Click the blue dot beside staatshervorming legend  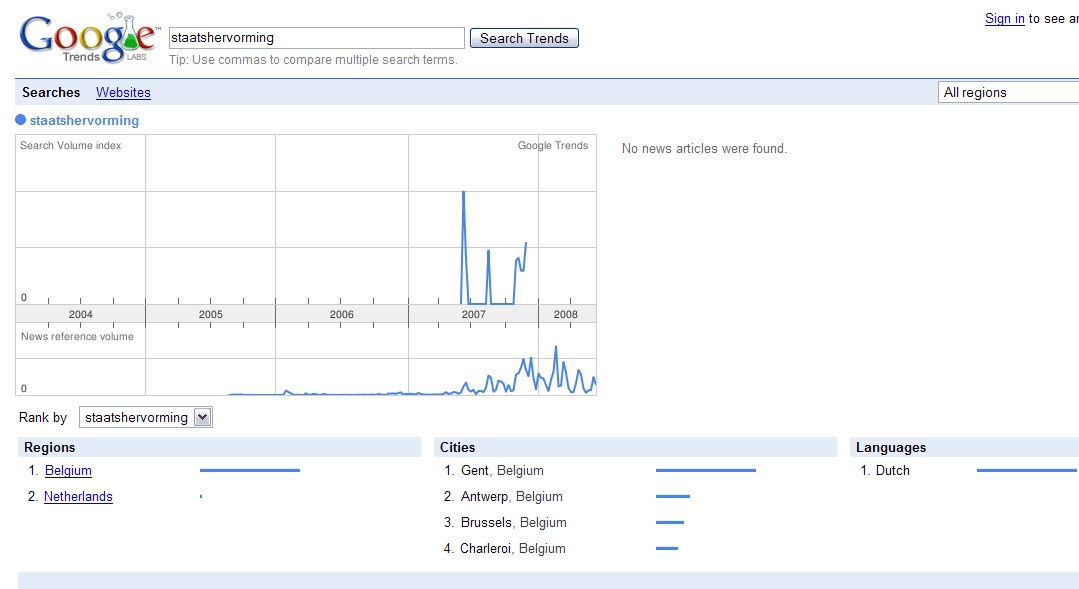20,121
